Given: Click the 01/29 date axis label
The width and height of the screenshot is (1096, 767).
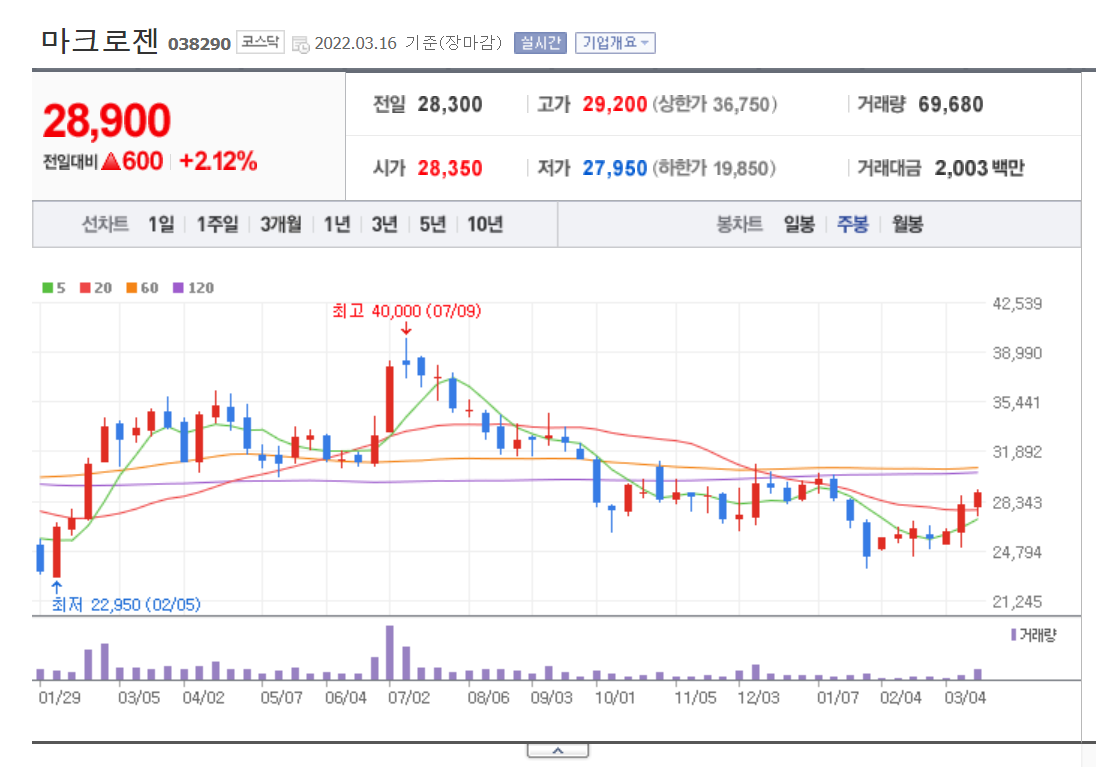Looking at the screenshot, I should (59, 697).
